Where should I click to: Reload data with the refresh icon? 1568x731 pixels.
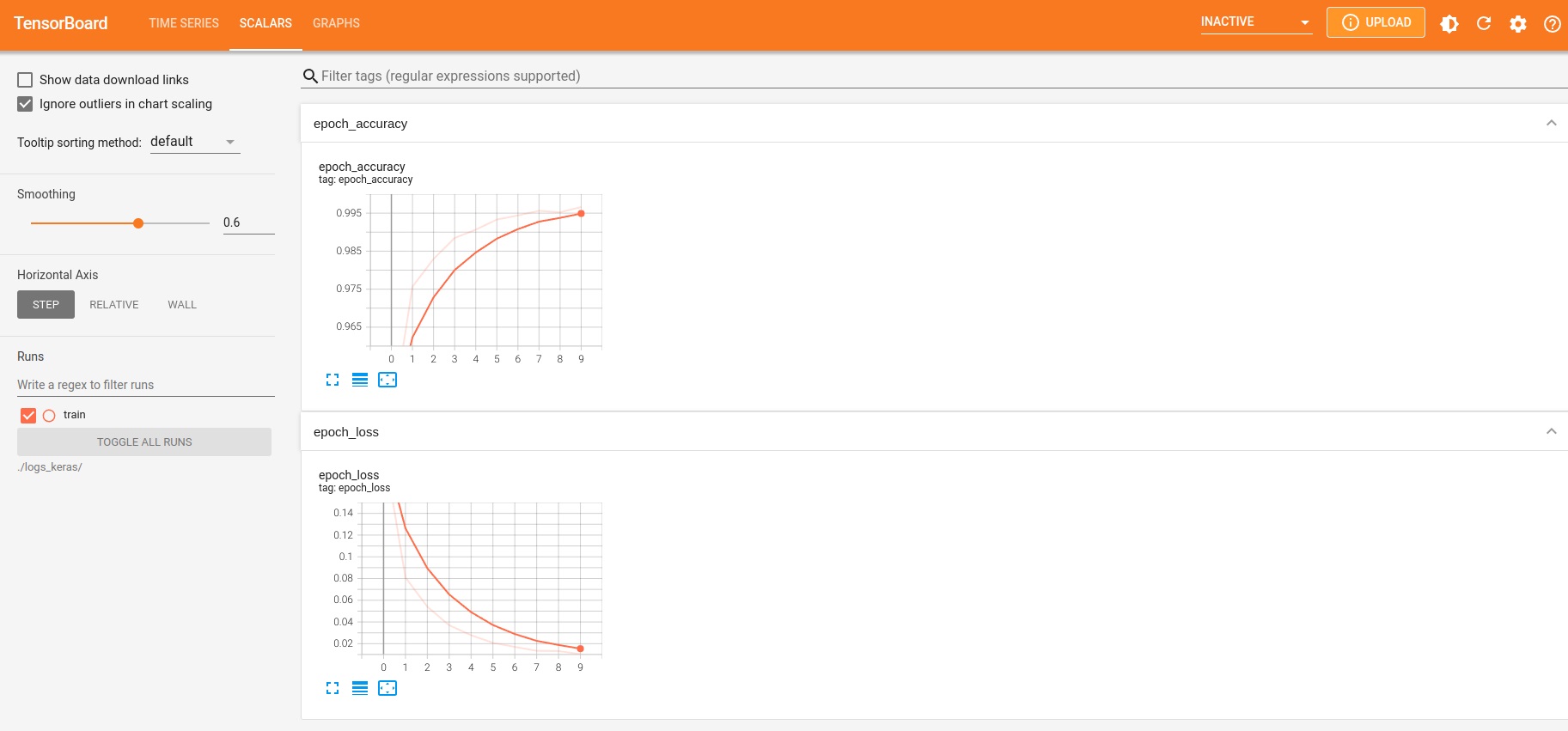click(x=1484, y=23)
